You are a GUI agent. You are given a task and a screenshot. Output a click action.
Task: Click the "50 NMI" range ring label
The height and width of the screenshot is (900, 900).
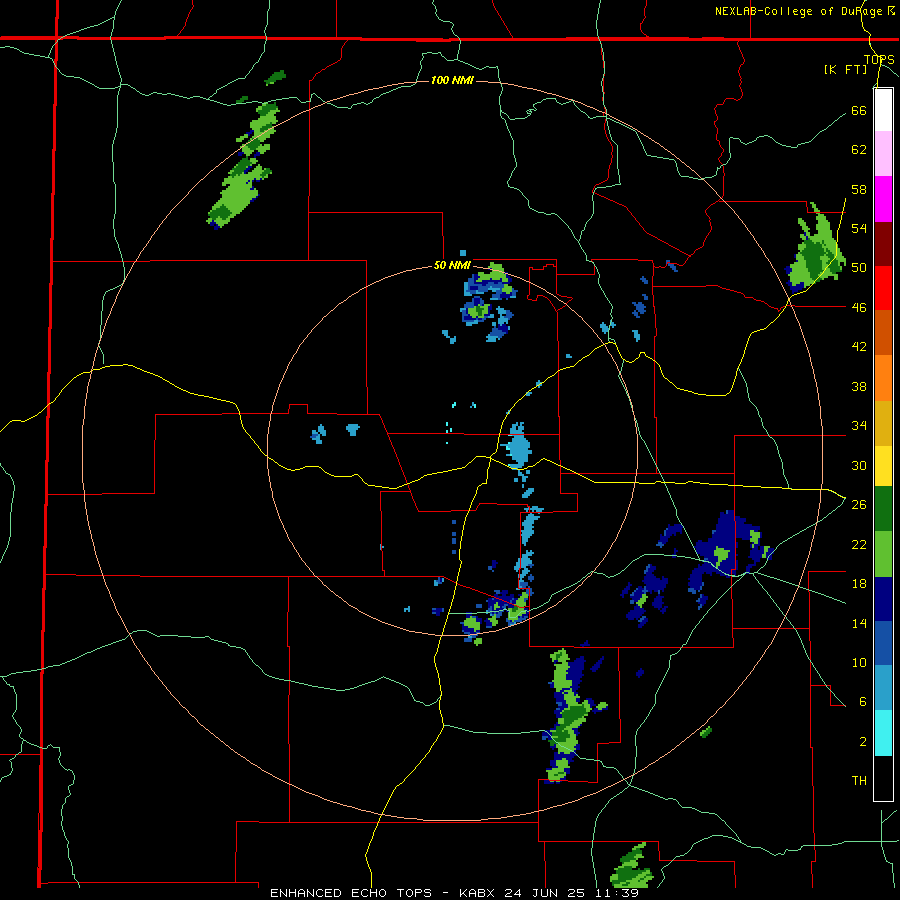[452, 265]
